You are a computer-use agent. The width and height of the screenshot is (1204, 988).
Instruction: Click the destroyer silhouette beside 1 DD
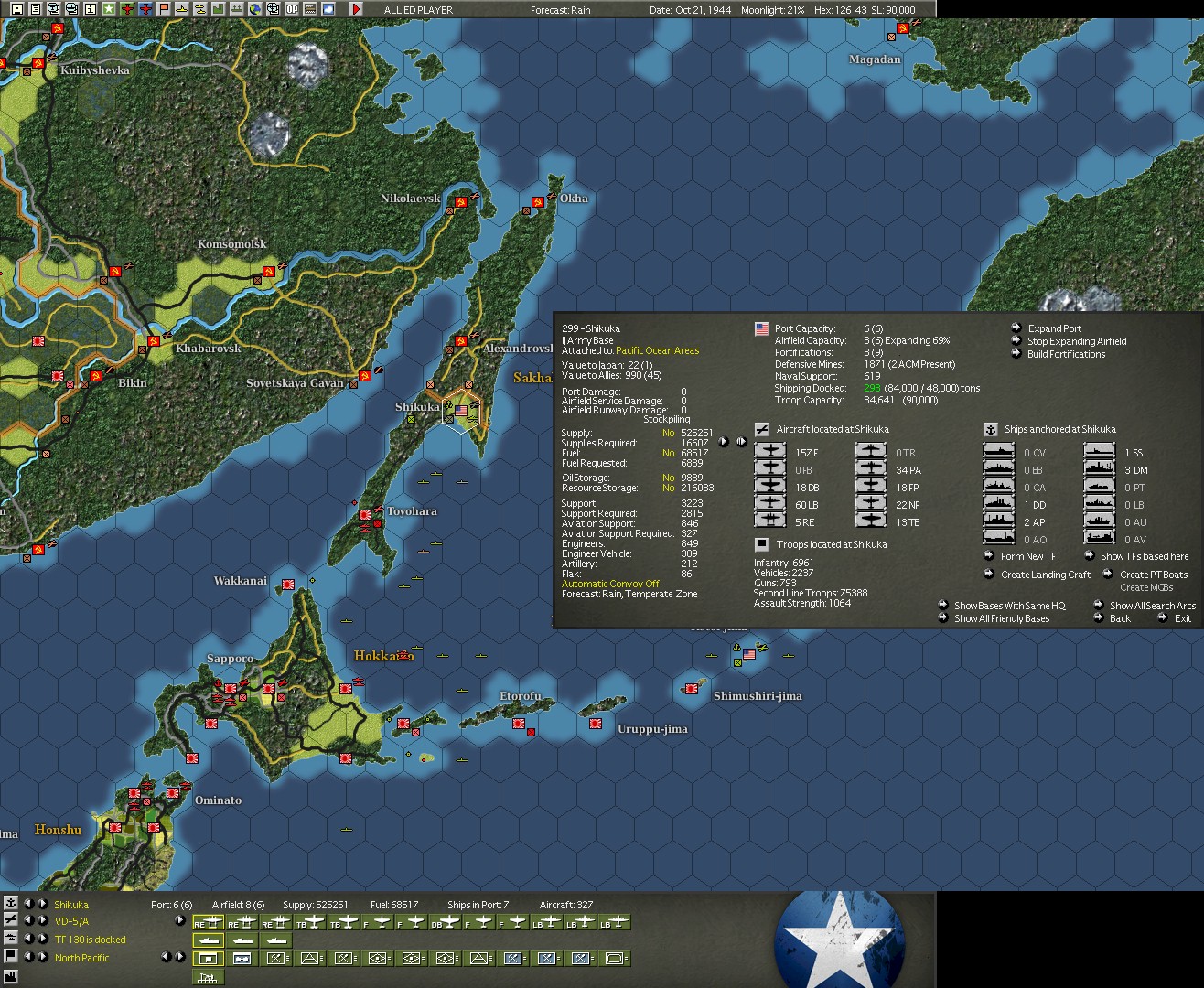[999, 504]
